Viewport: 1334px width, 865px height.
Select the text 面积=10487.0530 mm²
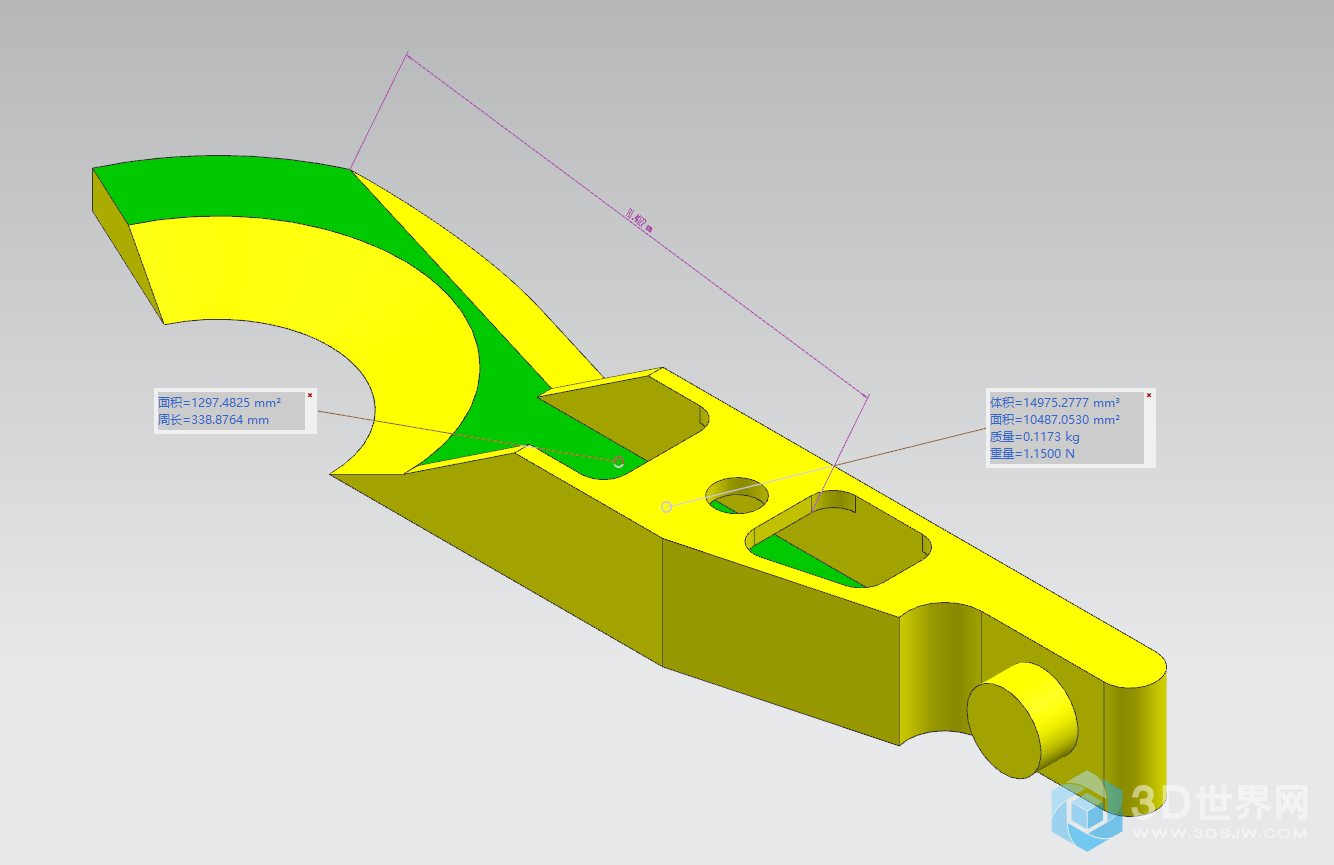(x=1055, y=420)
